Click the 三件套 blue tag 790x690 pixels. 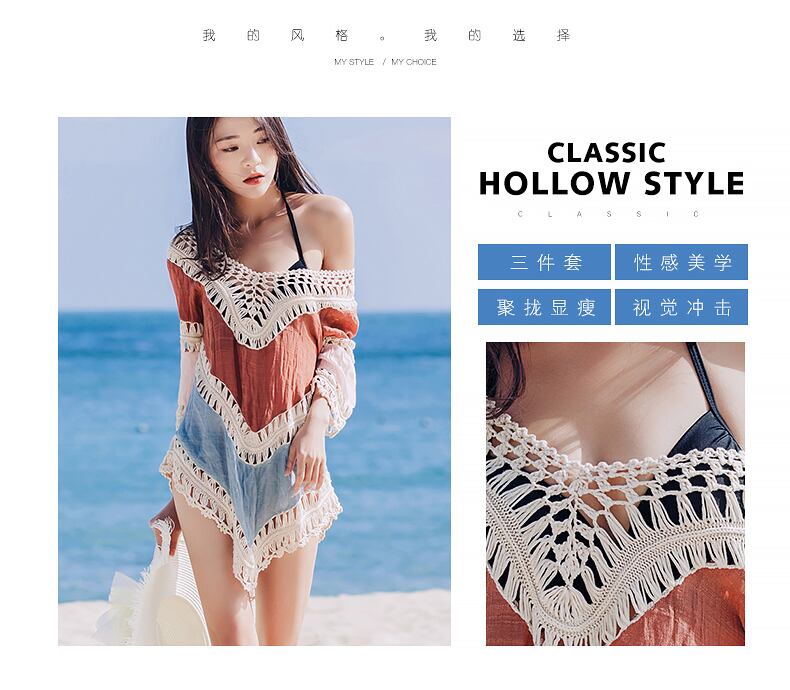point(544,262)
